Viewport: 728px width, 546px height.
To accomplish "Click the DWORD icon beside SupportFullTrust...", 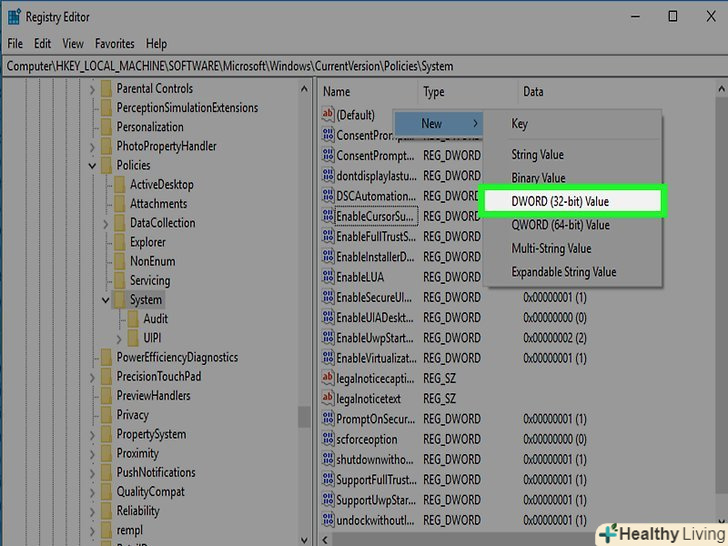I will coord(328,480).
